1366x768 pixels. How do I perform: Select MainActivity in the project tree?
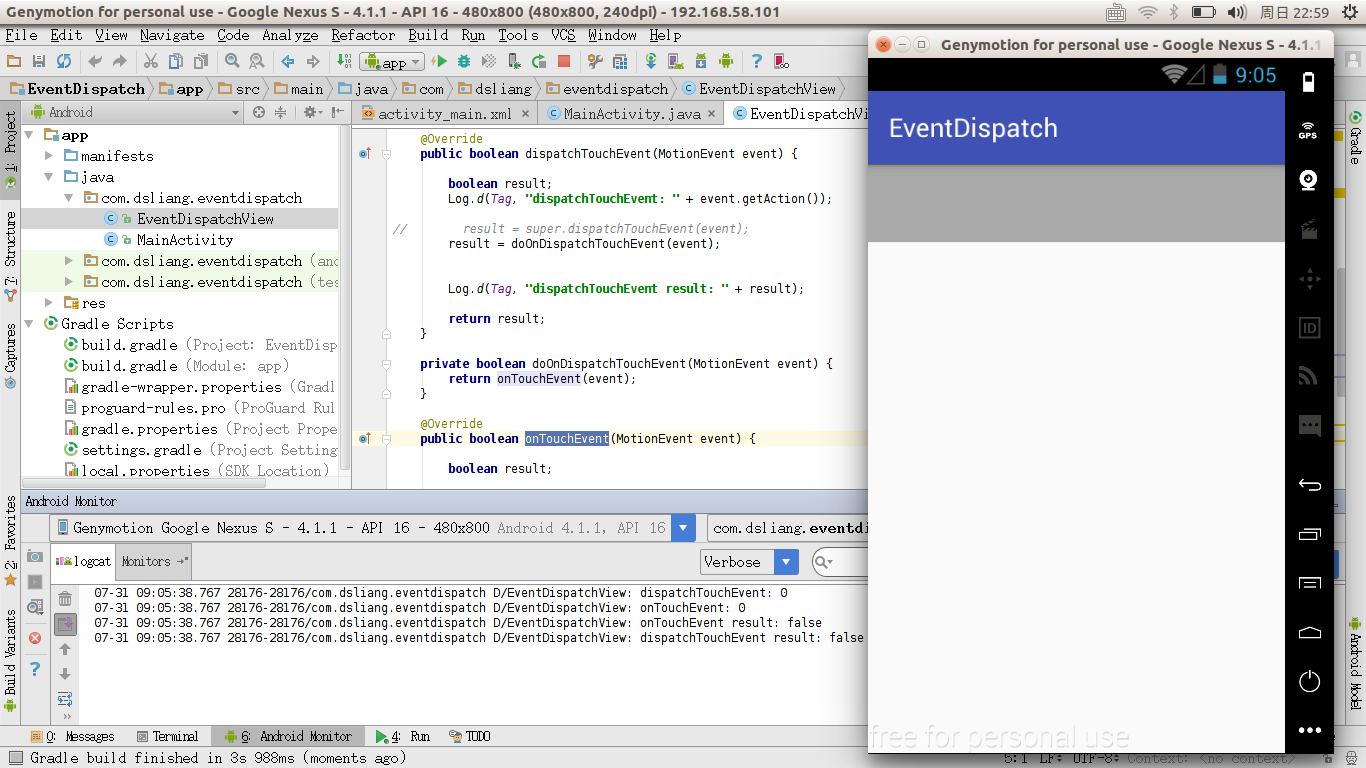pos(184,240)
